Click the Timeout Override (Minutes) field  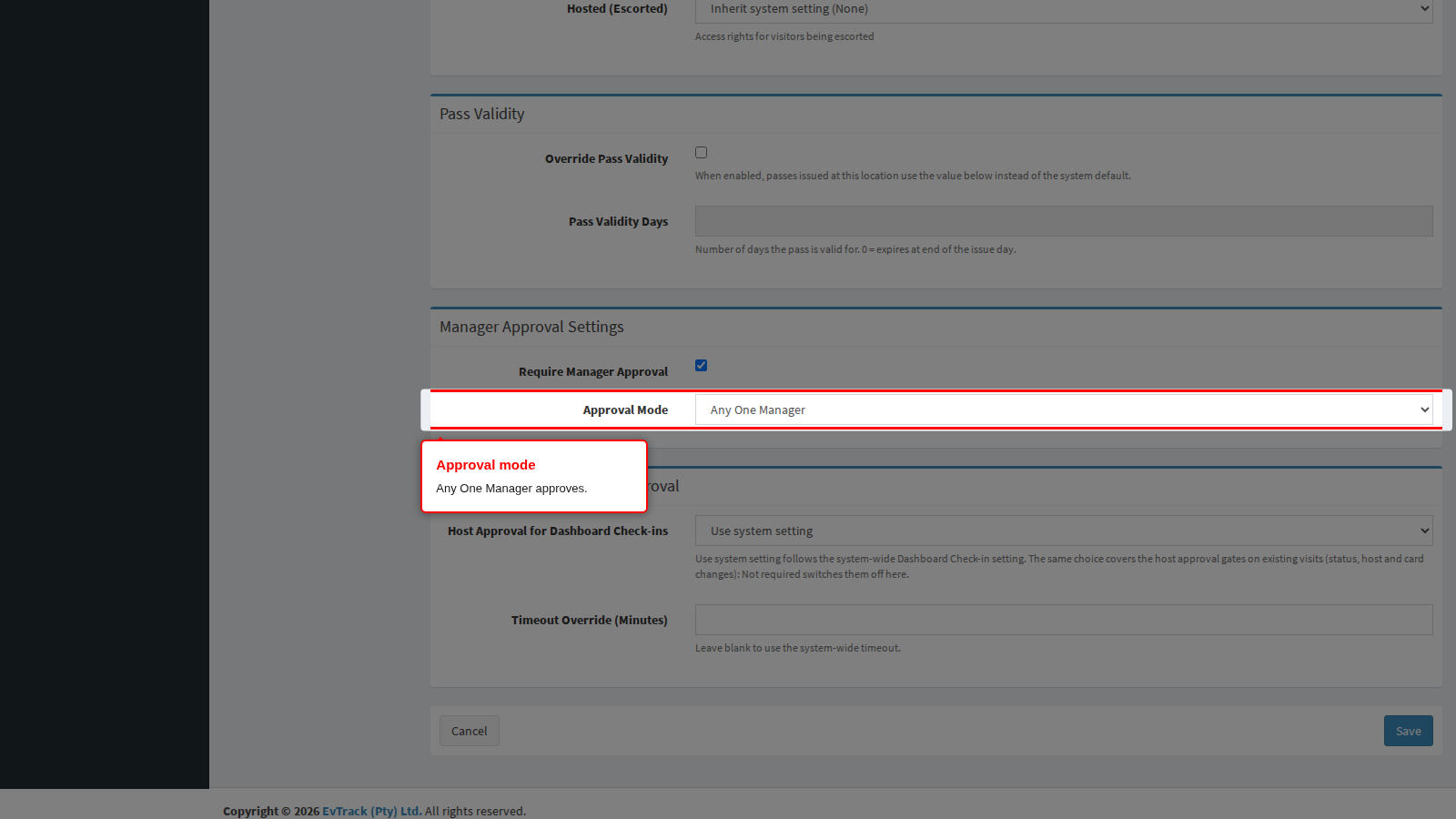pos(1064,620)
